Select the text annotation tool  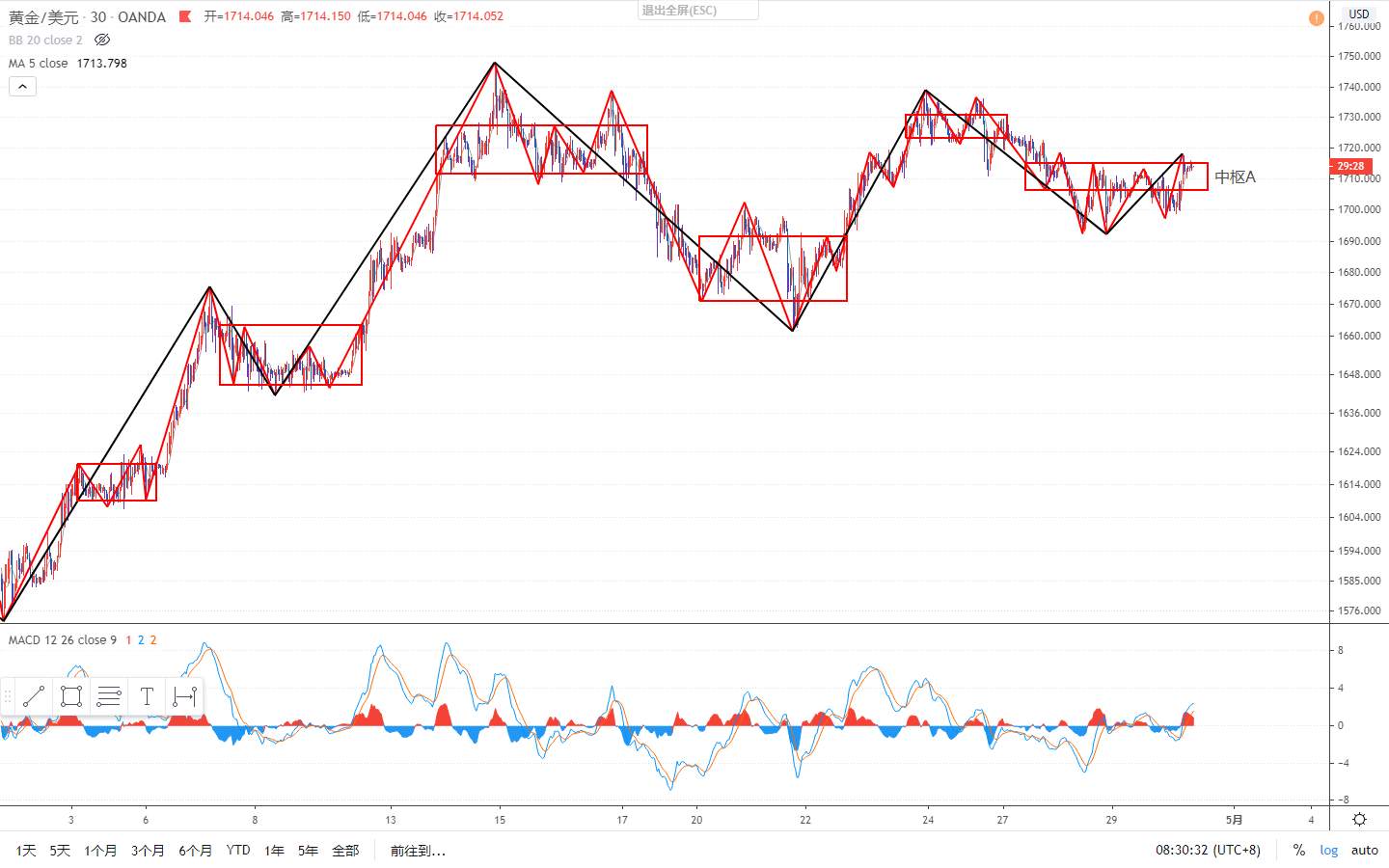[x=147, y=696]
